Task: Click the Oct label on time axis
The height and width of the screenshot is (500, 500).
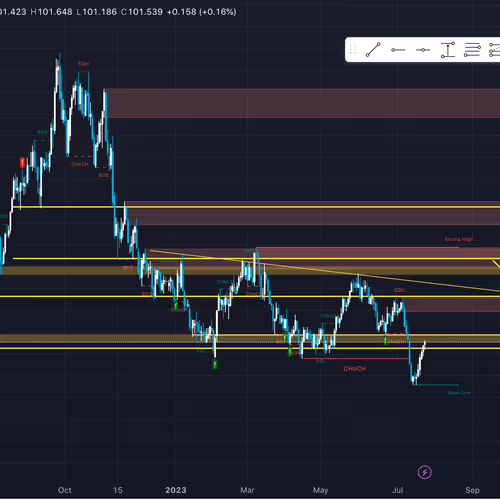Action: point(65,490)
